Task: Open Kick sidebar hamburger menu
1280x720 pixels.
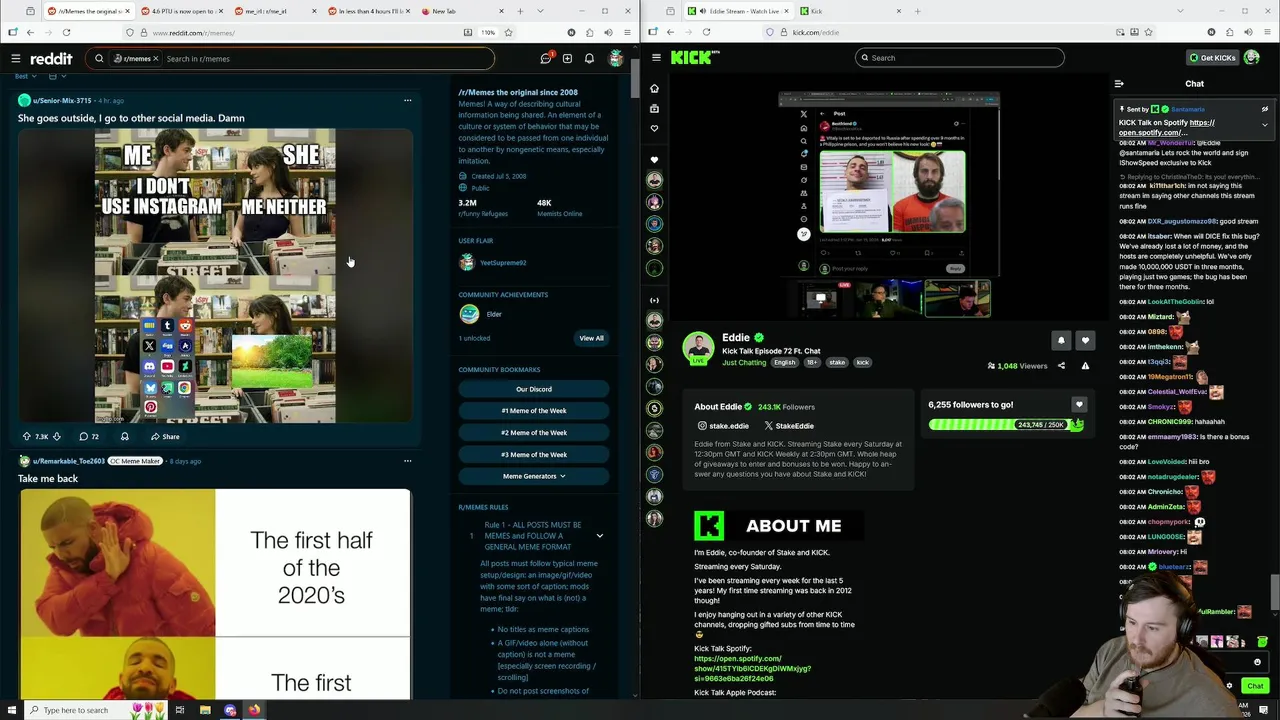Action: pos(656,58)
